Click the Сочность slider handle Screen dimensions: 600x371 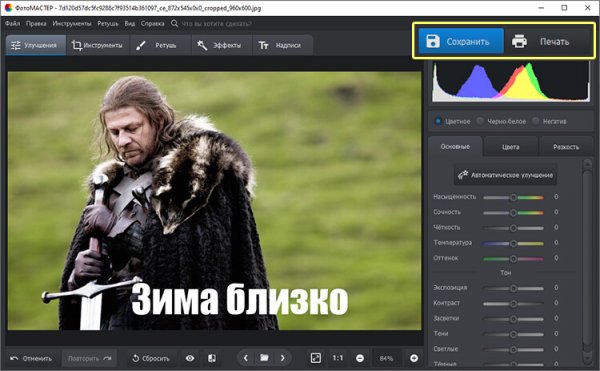click(x=513, y=213)
